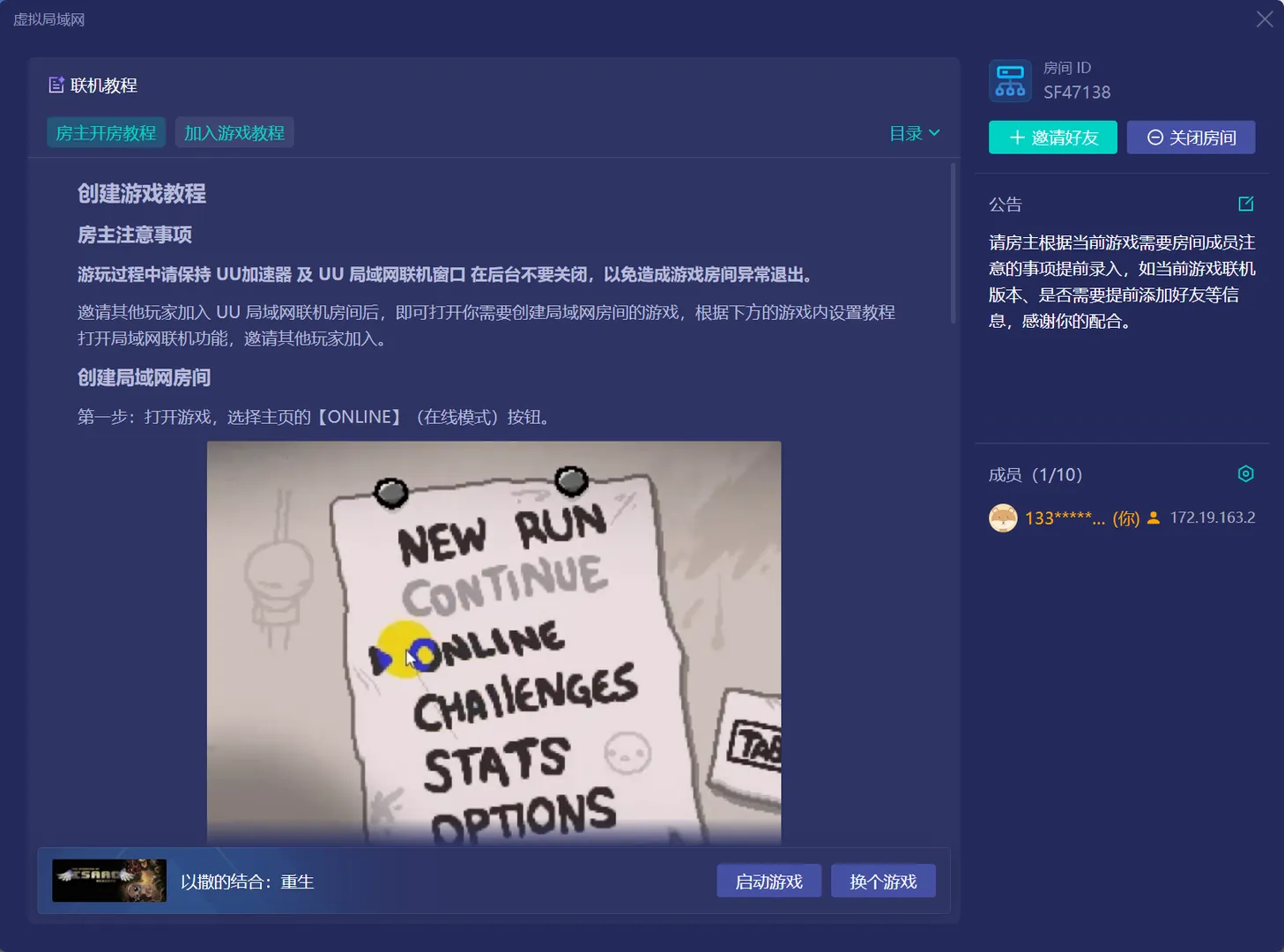Viewport: 1284px width, 952px height.
Task: Click the 创建局域网房间 heading
Action: tap(144, 377)
